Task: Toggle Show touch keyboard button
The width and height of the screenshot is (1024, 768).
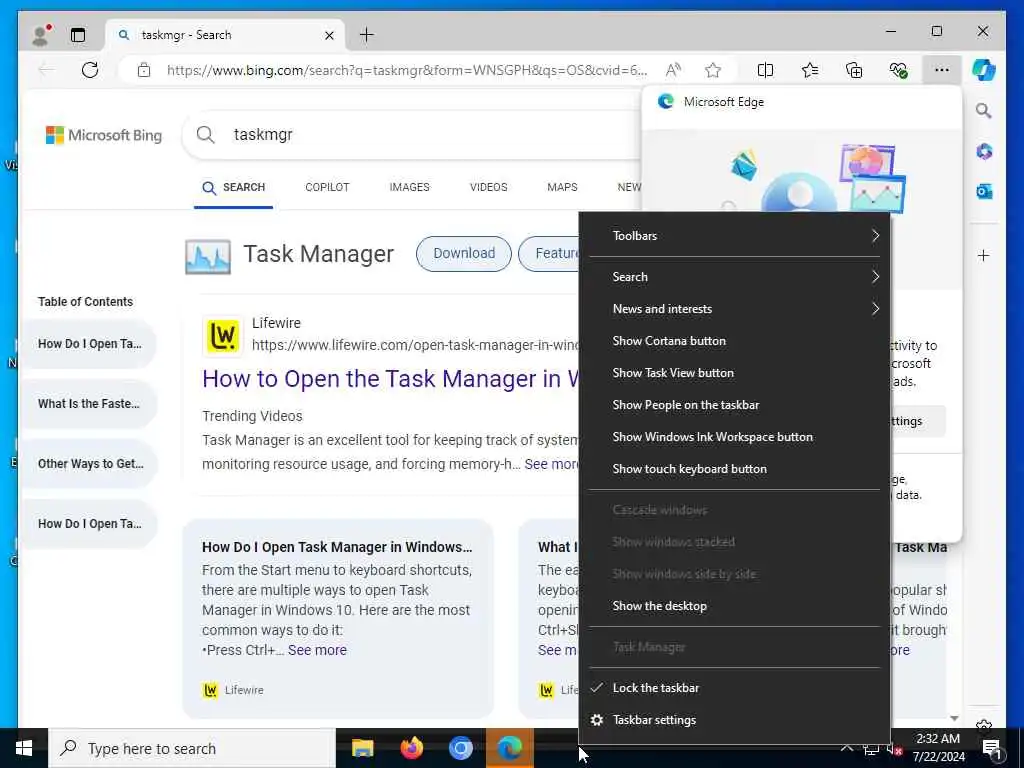Action: click(x=735, y=469)
